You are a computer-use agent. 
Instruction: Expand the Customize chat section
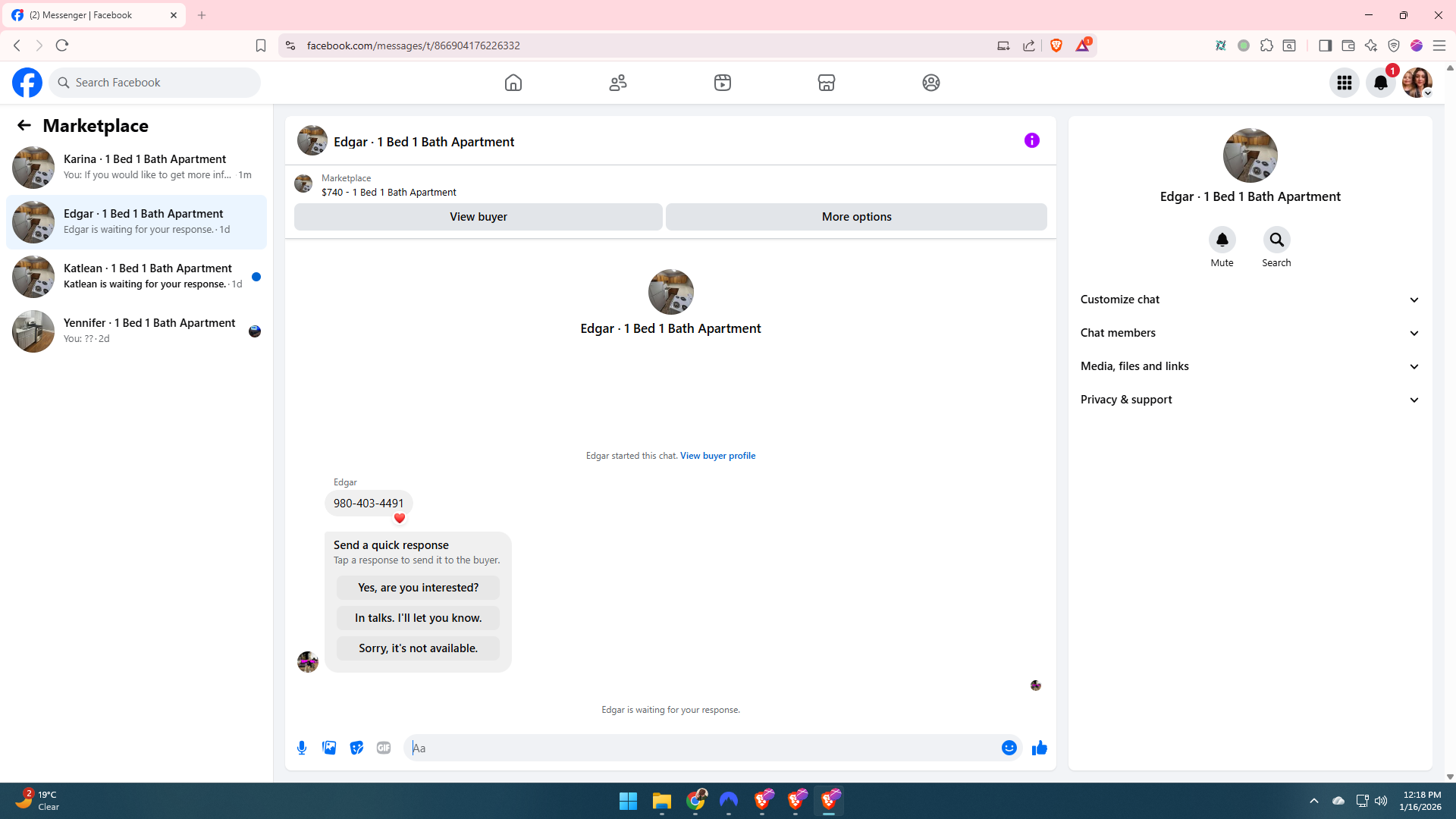point(1250,300)
